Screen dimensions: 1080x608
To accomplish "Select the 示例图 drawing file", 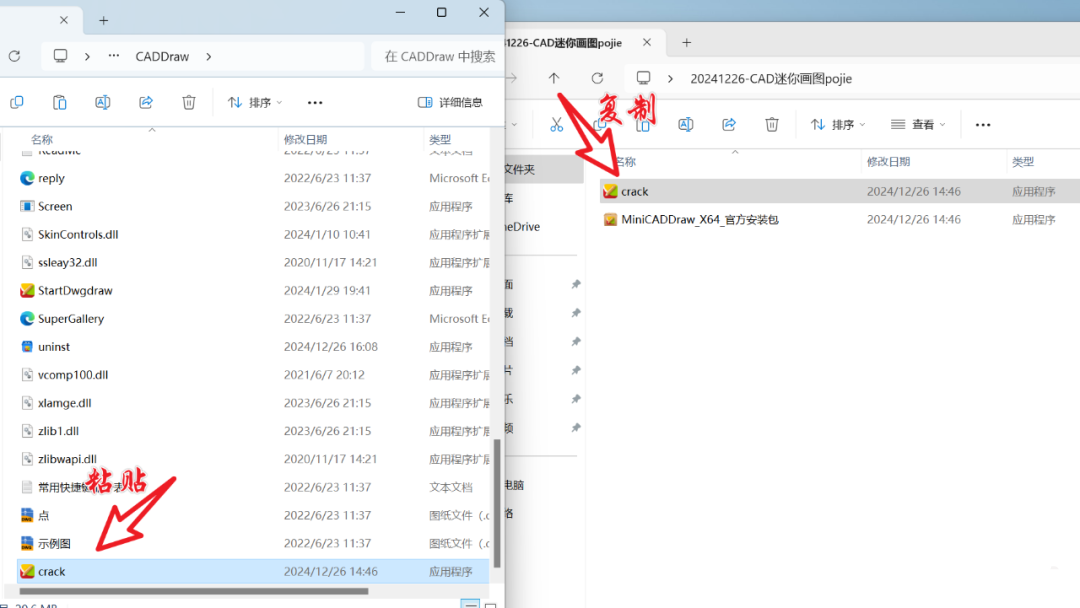I will [x=253, y=543].
